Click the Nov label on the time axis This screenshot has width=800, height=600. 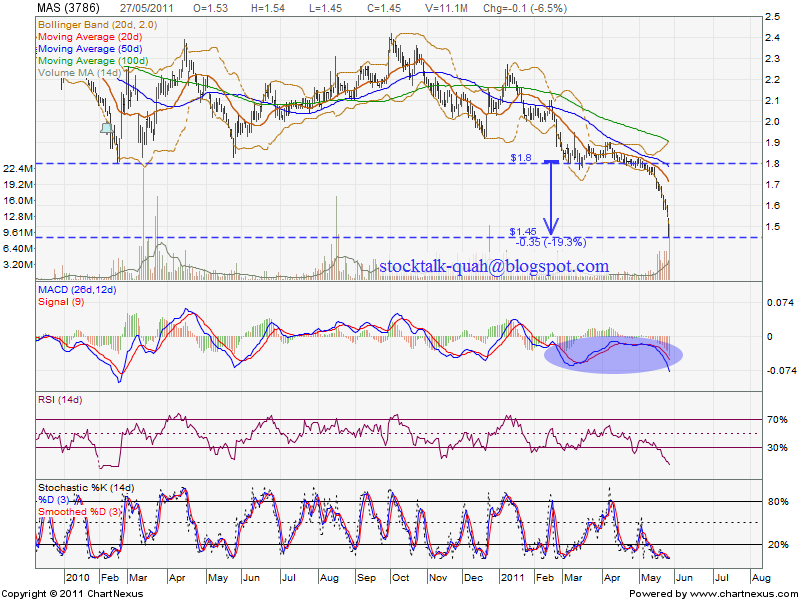pyautogui.click(x=438, y=578)
